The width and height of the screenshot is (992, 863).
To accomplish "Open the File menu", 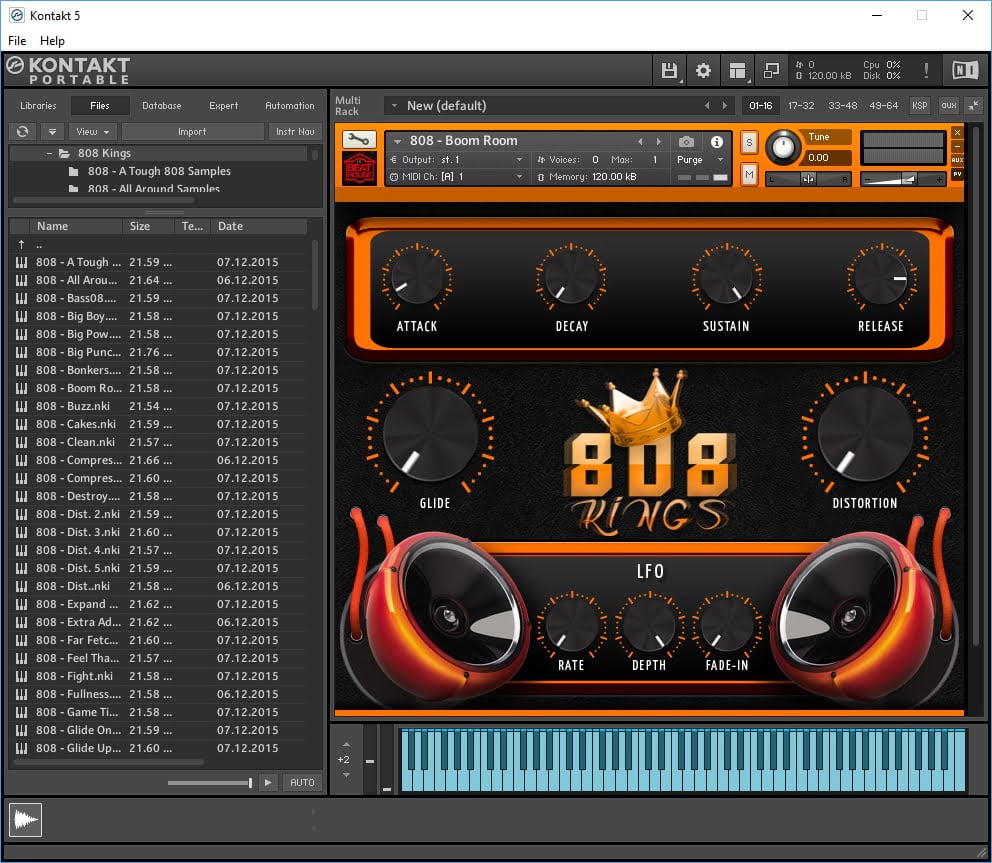I will tap(17, 40).
